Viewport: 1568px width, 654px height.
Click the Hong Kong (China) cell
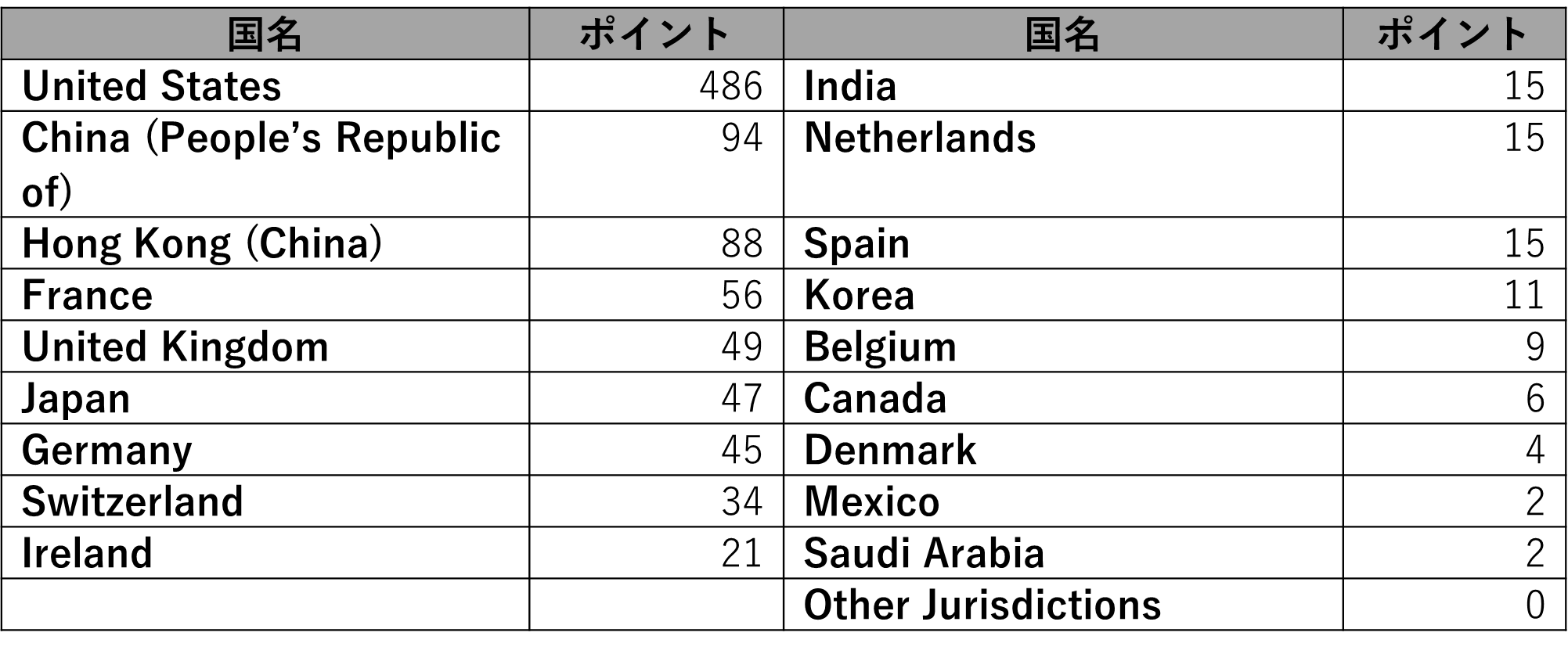(x=265, y=243)
